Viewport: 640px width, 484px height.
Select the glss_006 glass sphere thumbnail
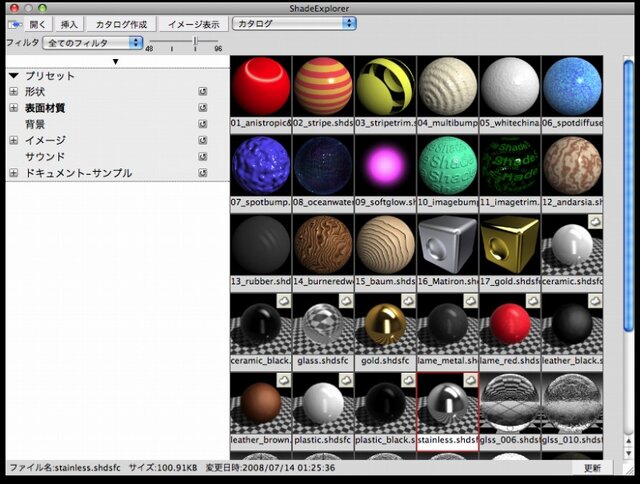tap(510, 403)
